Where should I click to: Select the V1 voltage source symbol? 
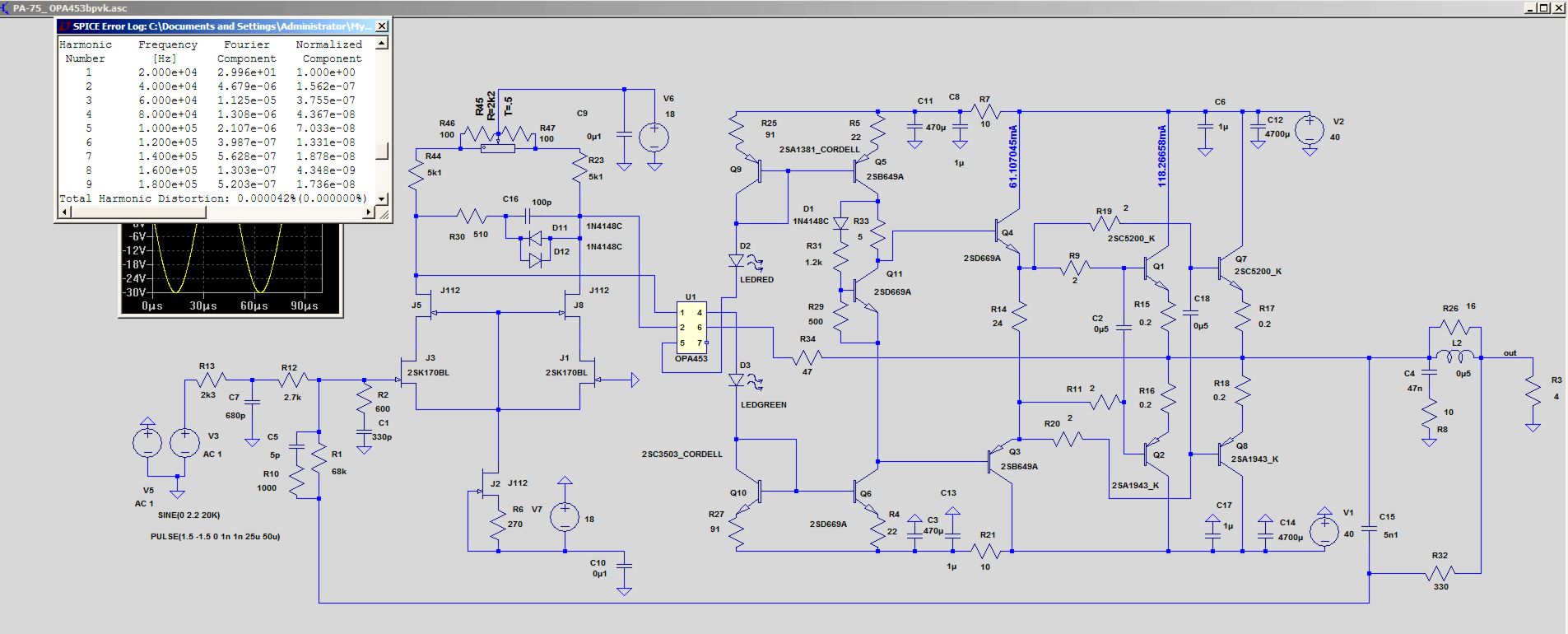(1324, 532)
